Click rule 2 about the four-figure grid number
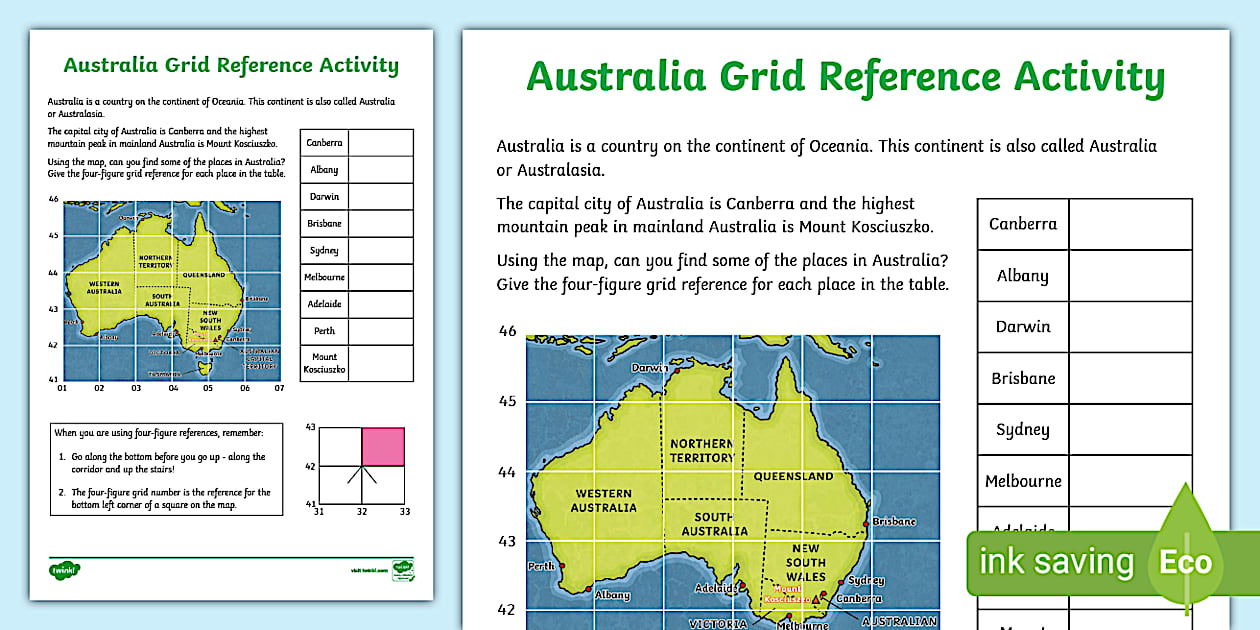Viewport: 1260px width, 630px height. 165,499
